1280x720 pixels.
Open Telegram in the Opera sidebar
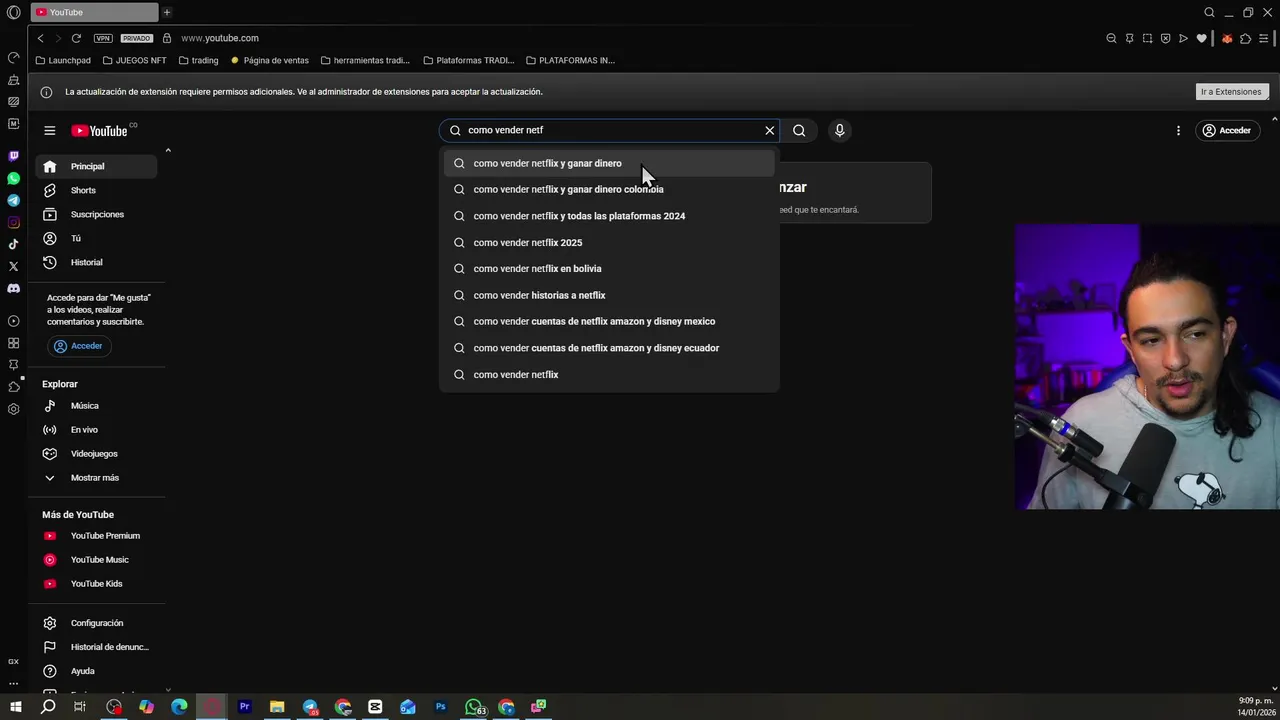[x=13, y=200]
